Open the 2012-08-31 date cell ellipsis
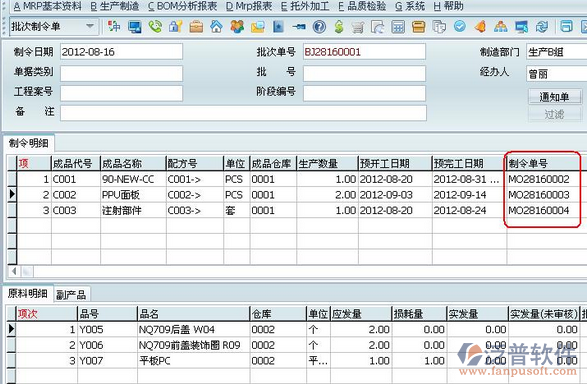 pos(495,180)
